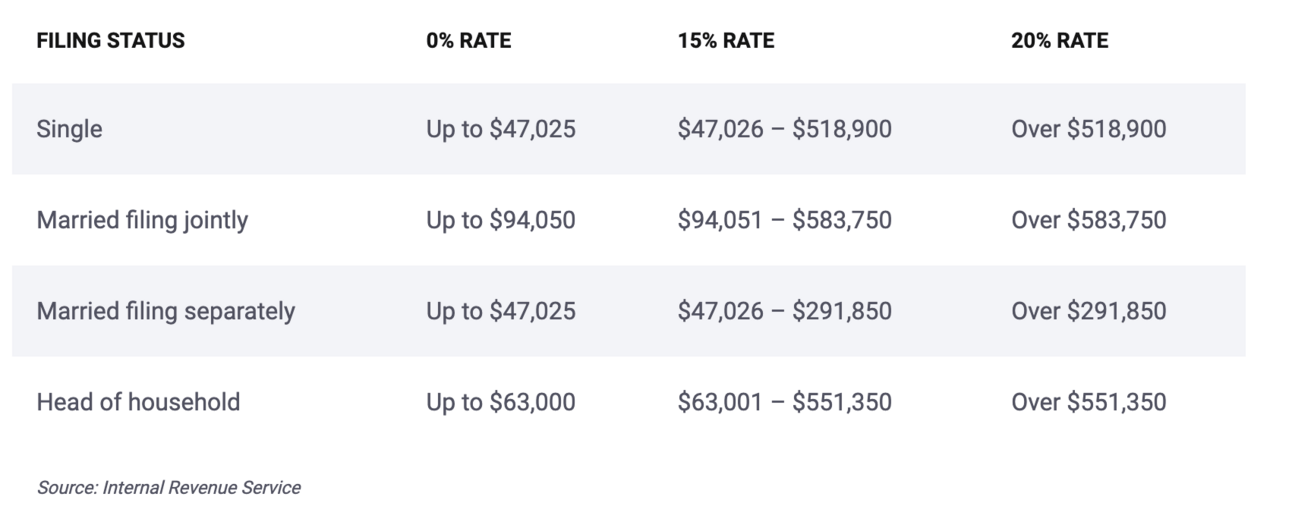Image resolution: width=1292 pixels, height=528 pixels.
Task: Click Married filing separately's 0% rate value
Action: click(x=501, y=311)
